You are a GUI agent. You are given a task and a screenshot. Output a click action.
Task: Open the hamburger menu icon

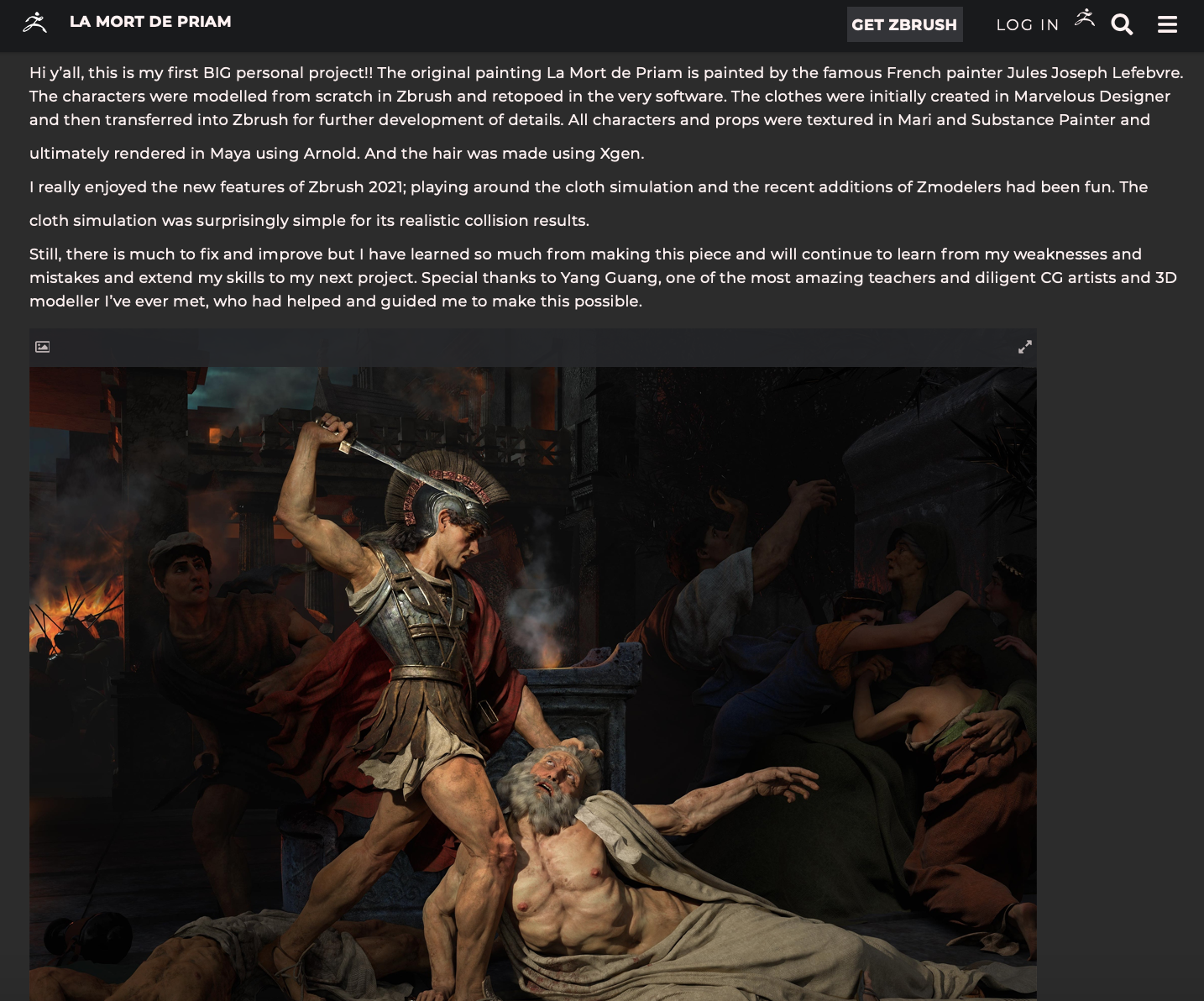click(x=1167, y=24)
